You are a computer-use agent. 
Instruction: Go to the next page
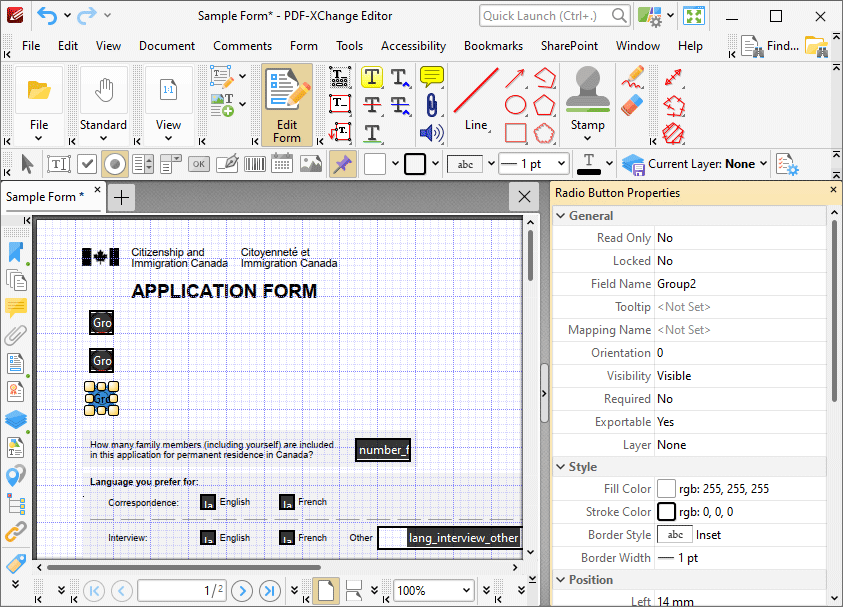[242, 591]
